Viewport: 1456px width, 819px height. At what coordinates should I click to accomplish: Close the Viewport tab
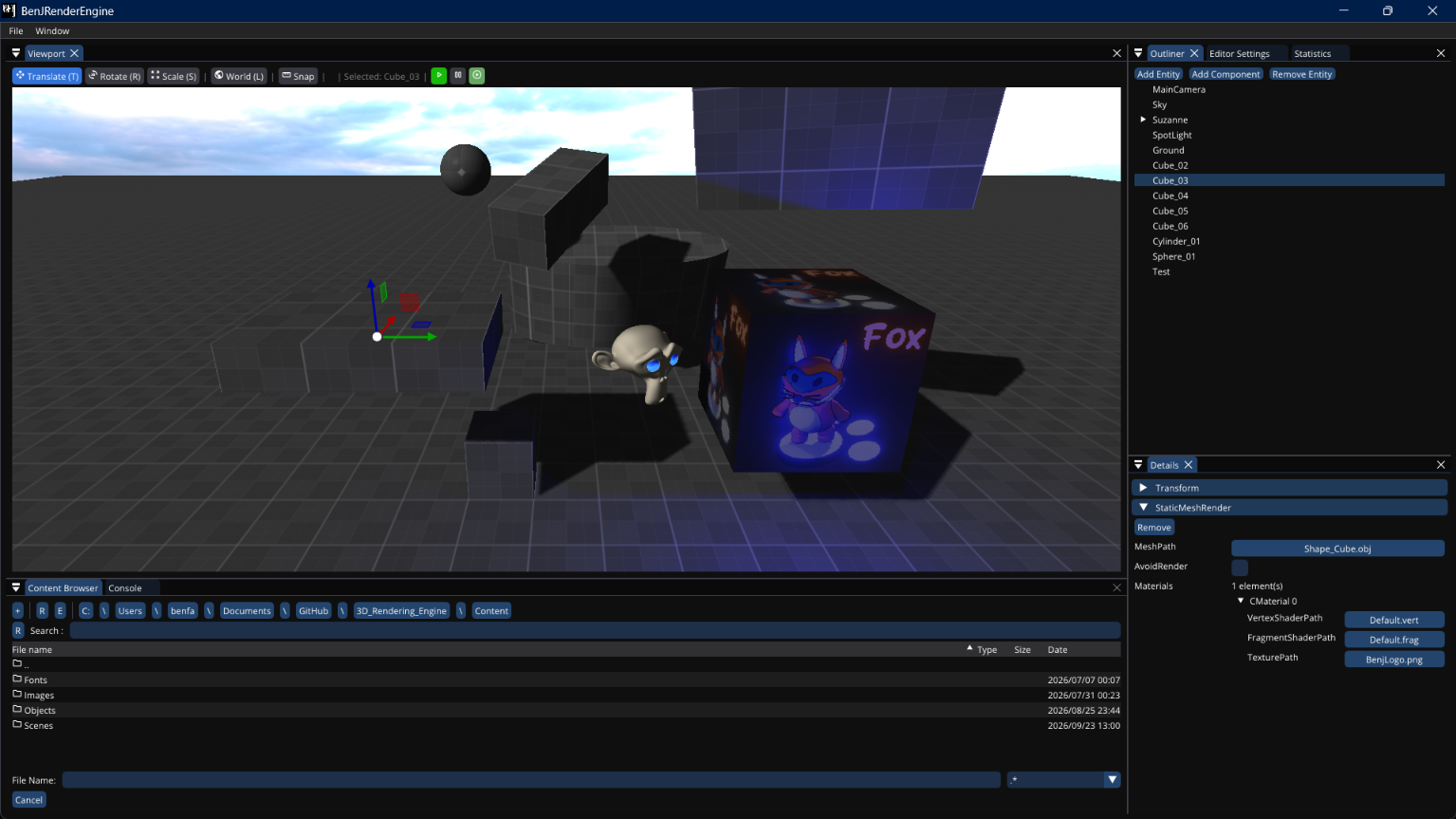click(75, 53)
